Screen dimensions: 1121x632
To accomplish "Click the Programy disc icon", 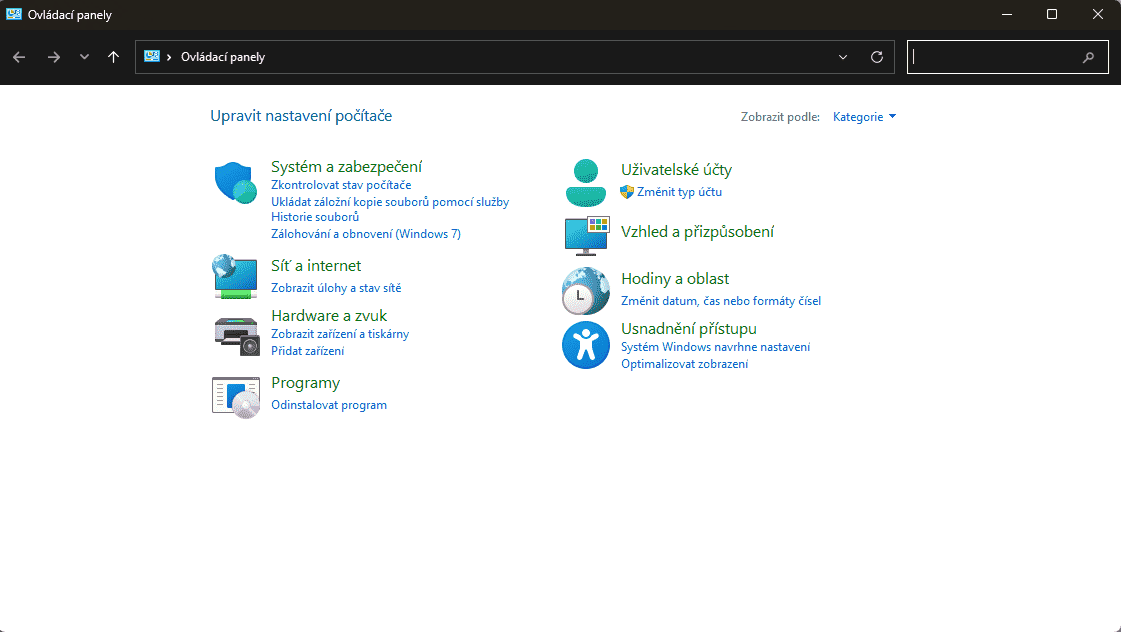I will [x=234, y=396].
